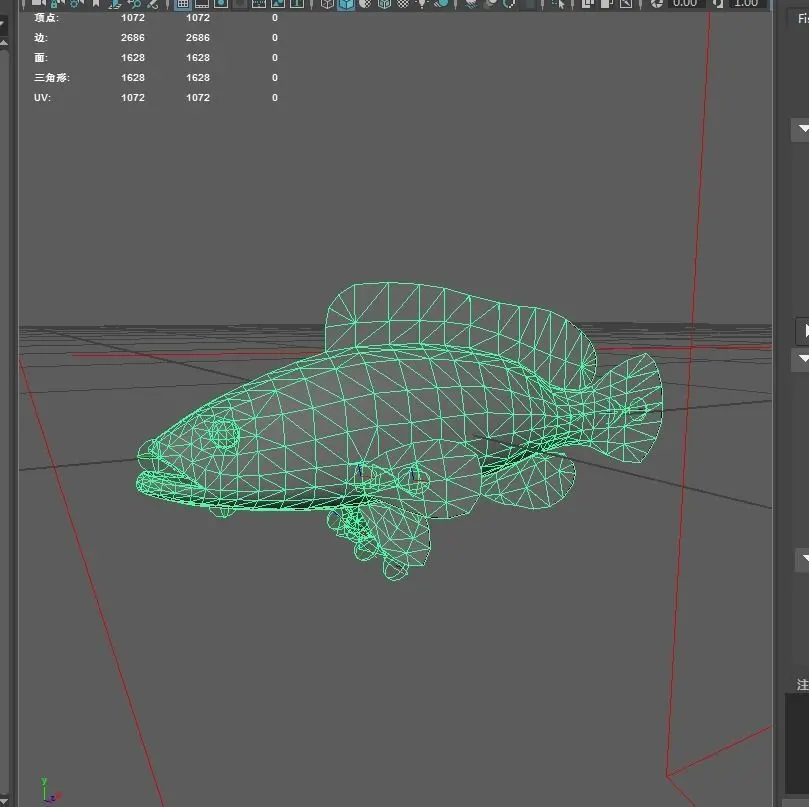This screenshot has height=807, width=809.
Task: Toggle smooth shade all blue cube
Action: 346,4
